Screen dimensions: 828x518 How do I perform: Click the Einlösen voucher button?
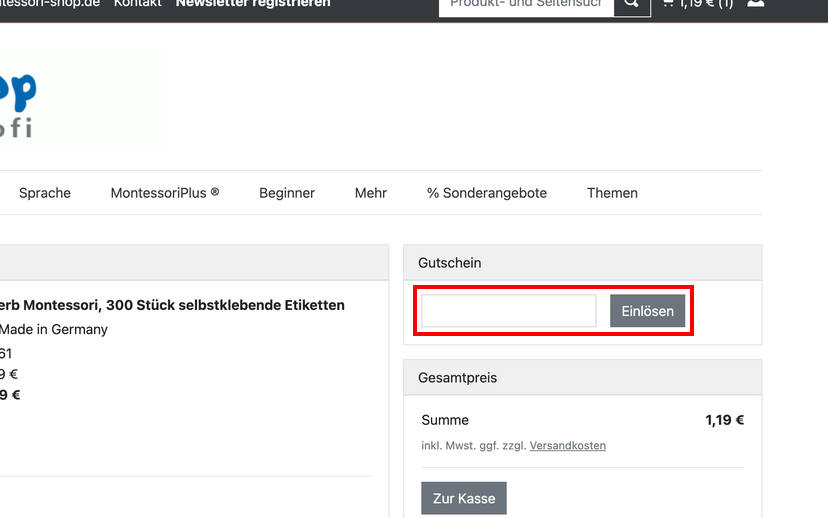pos(647,311)
